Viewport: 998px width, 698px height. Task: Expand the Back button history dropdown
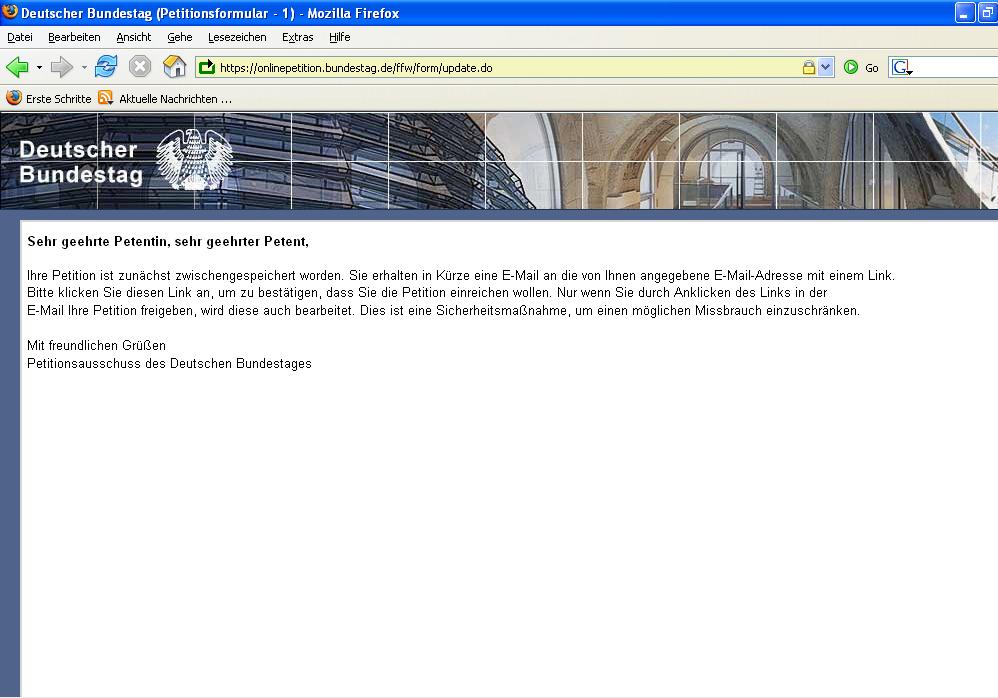40,67
